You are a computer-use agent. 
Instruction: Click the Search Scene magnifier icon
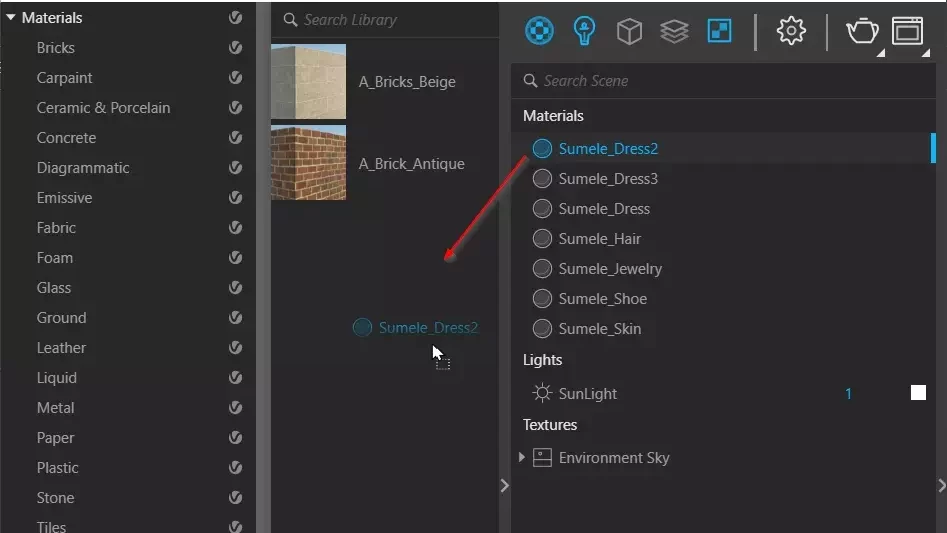[530, 81]
